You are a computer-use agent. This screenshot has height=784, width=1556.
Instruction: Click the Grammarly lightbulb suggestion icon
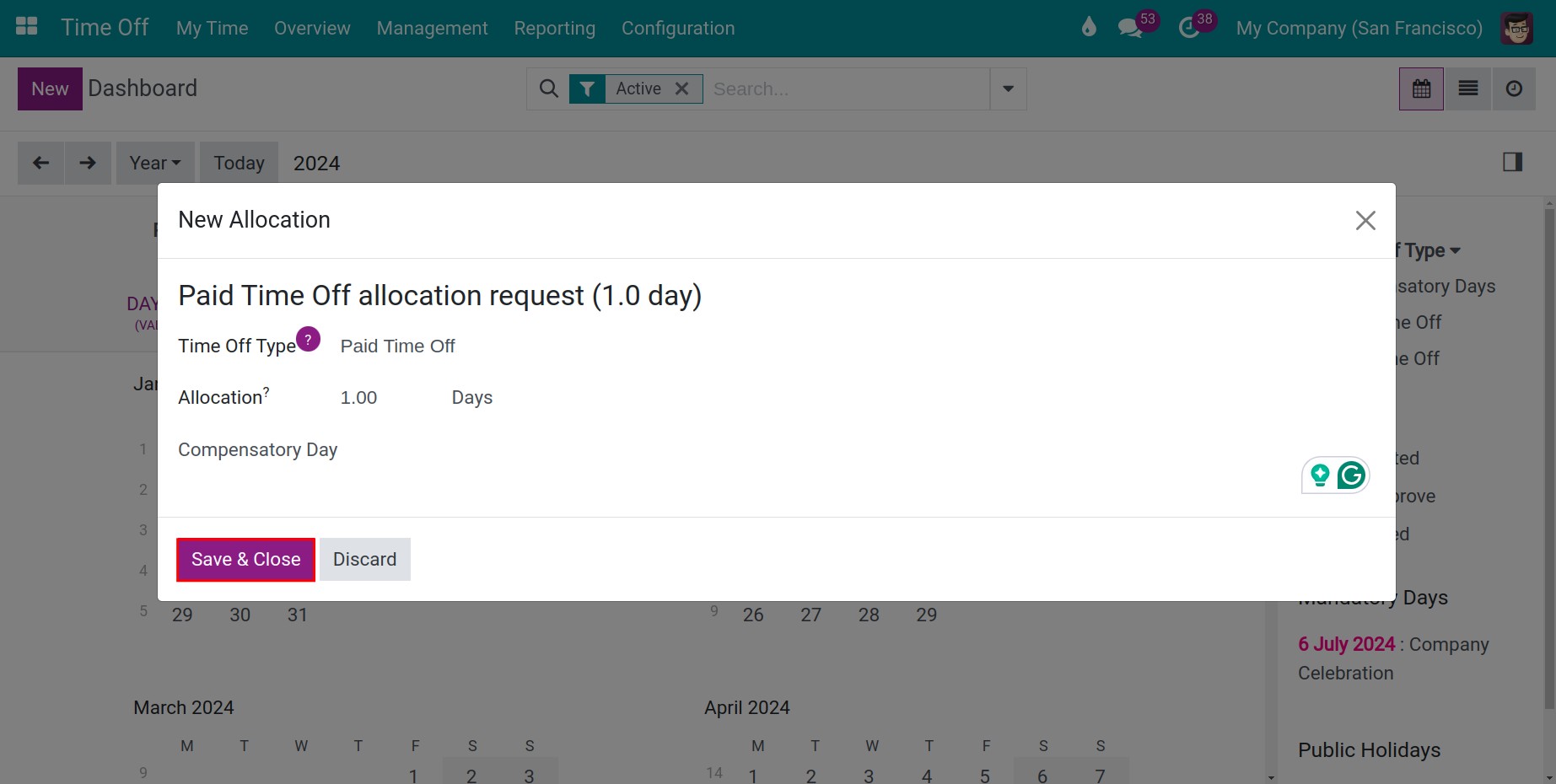click(x=1320, y=475)
